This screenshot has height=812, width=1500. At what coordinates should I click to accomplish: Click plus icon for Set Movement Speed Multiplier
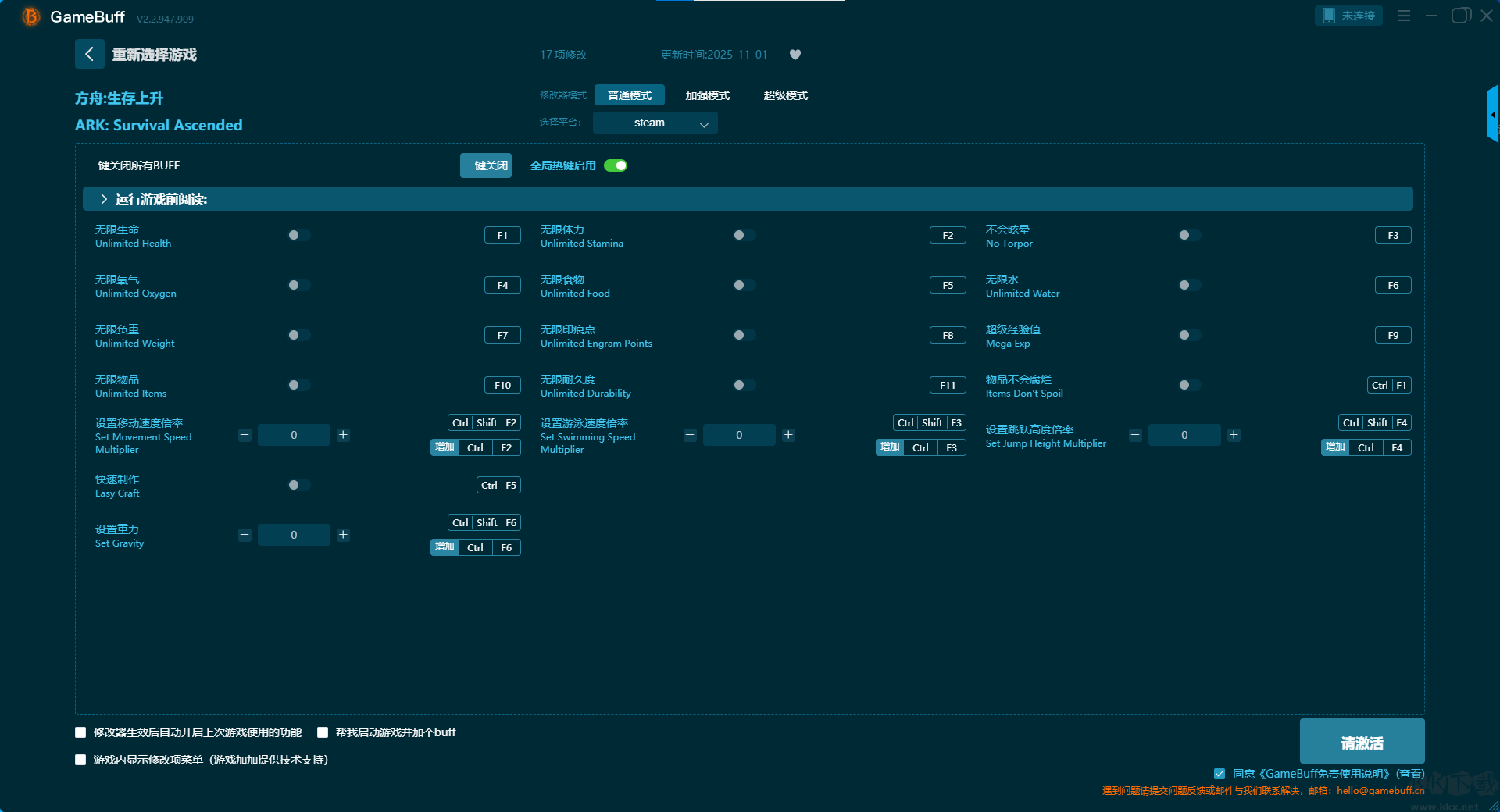point(343,435)
